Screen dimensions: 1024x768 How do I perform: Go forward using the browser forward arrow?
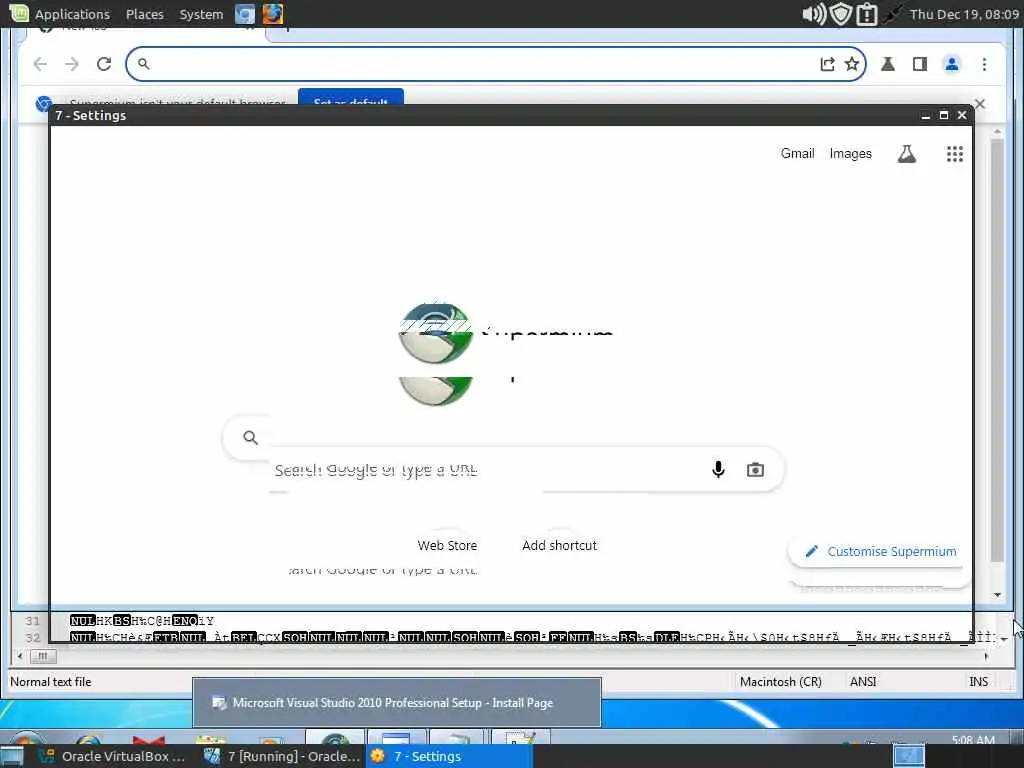click(72, 64)
